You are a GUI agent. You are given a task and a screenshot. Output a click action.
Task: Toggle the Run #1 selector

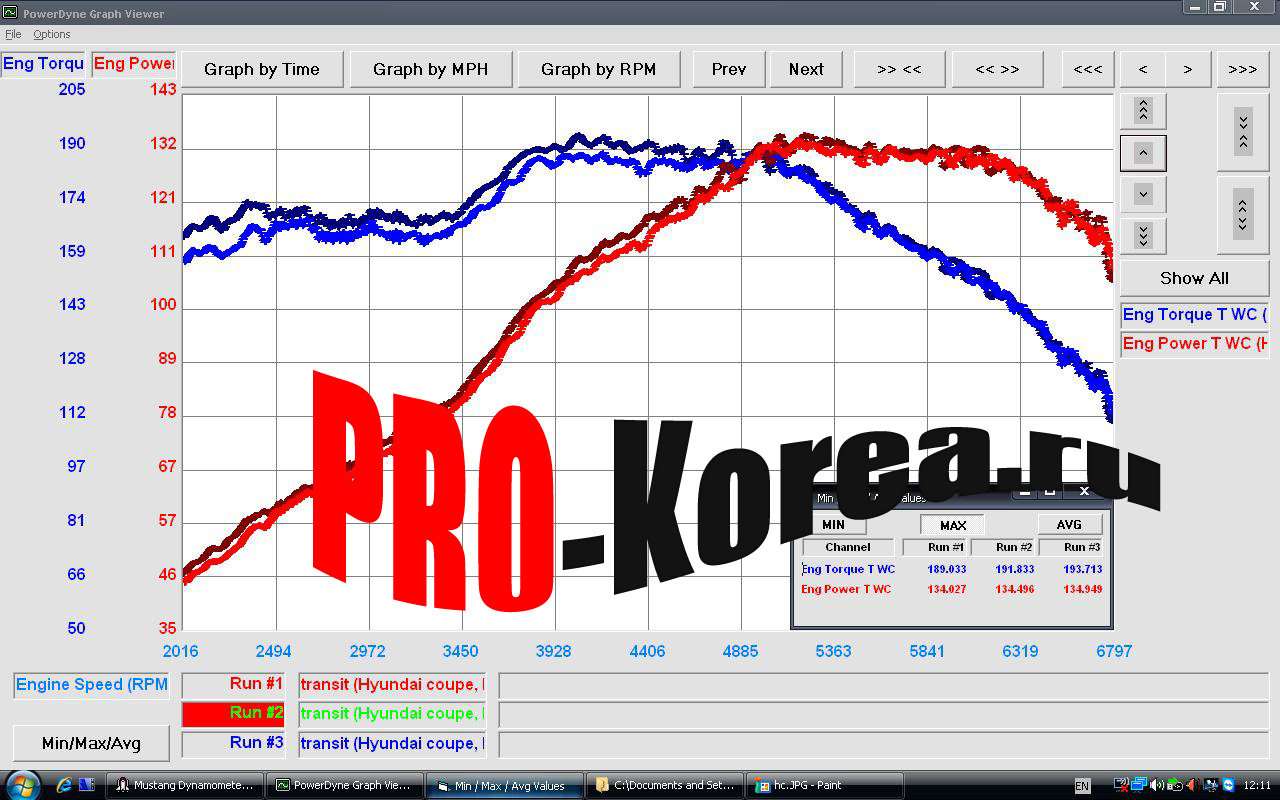[x=233, y=685]
